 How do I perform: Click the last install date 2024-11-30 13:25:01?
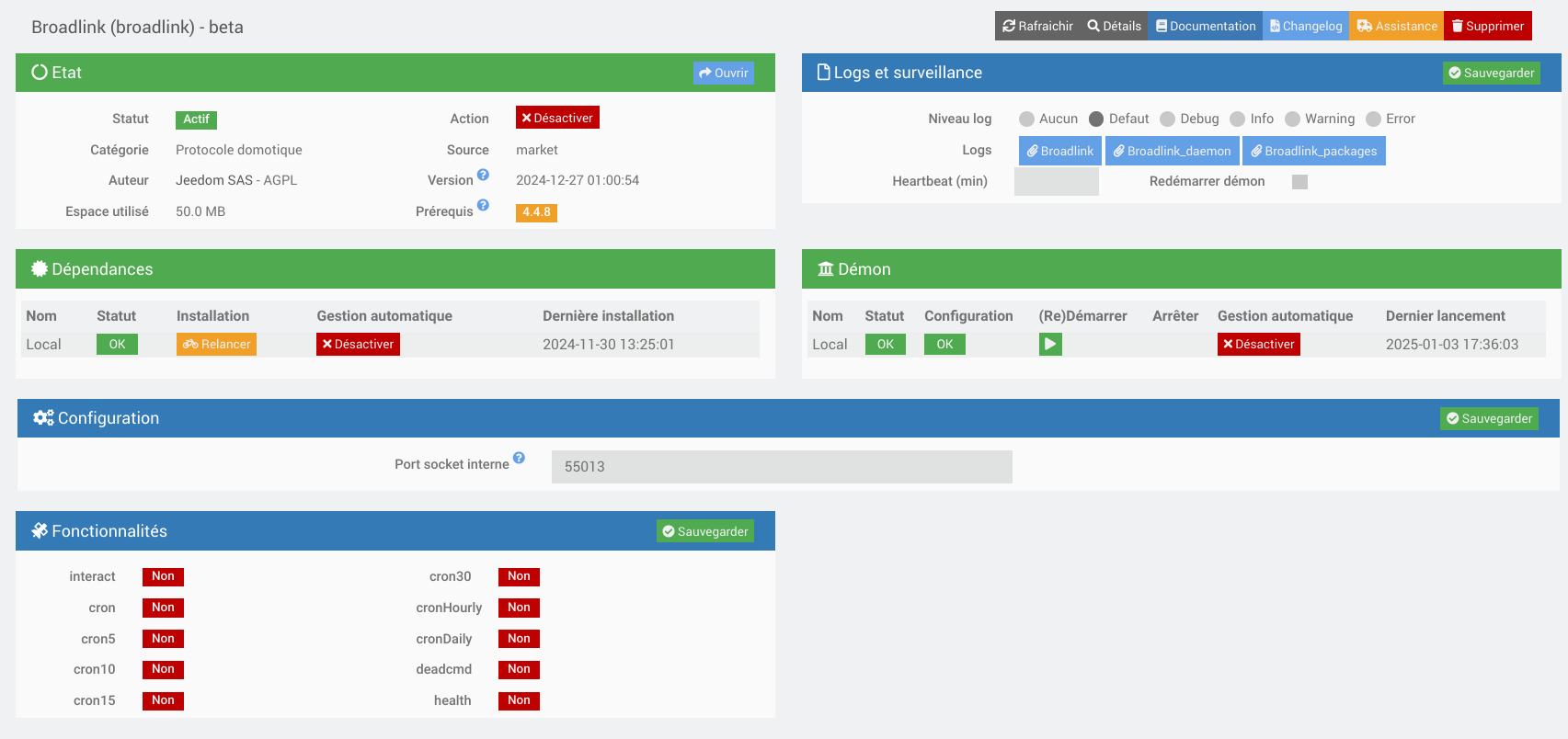click(x=609, y=345)
